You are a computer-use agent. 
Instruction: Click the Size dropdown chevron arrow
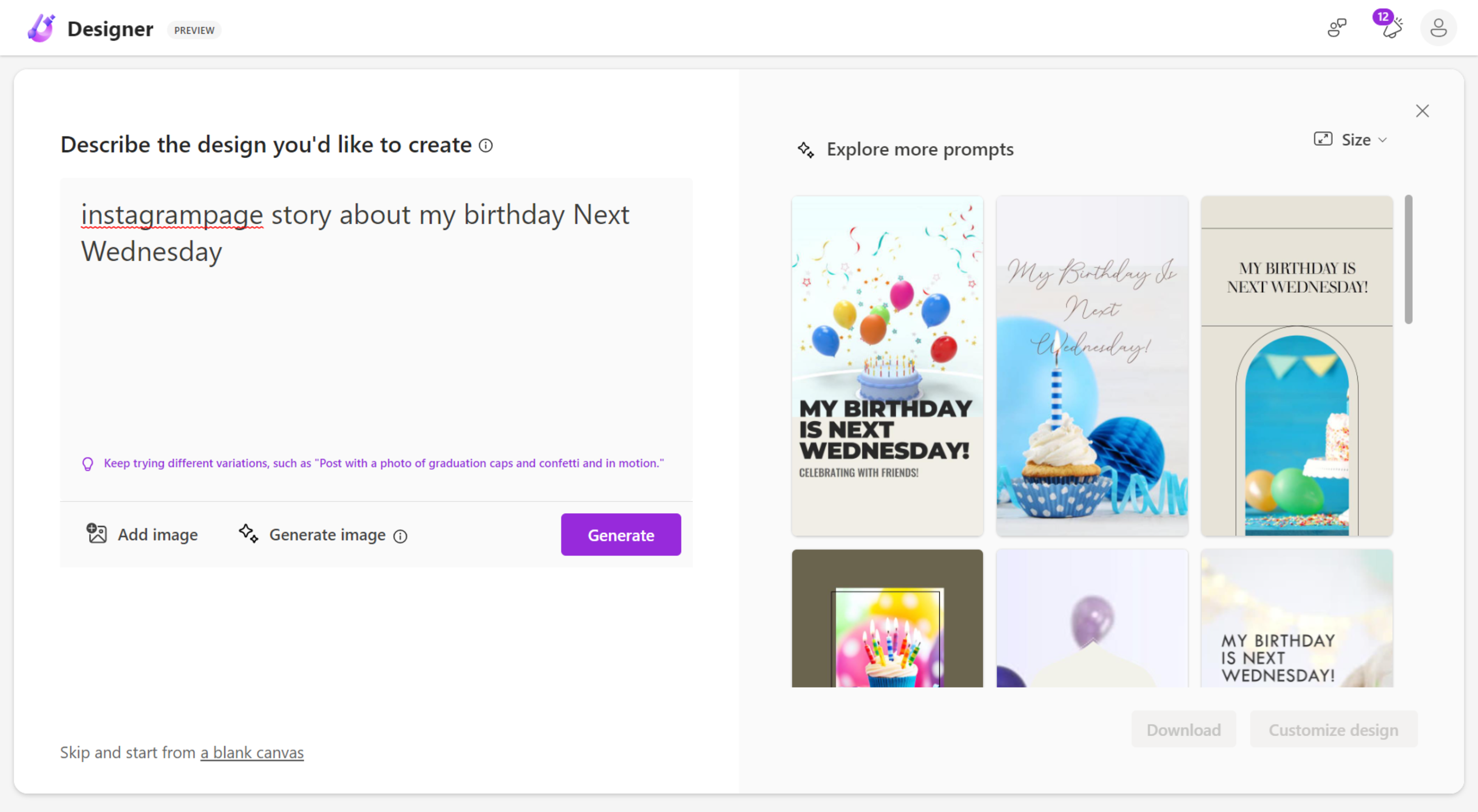click(x=1382, y=140)
